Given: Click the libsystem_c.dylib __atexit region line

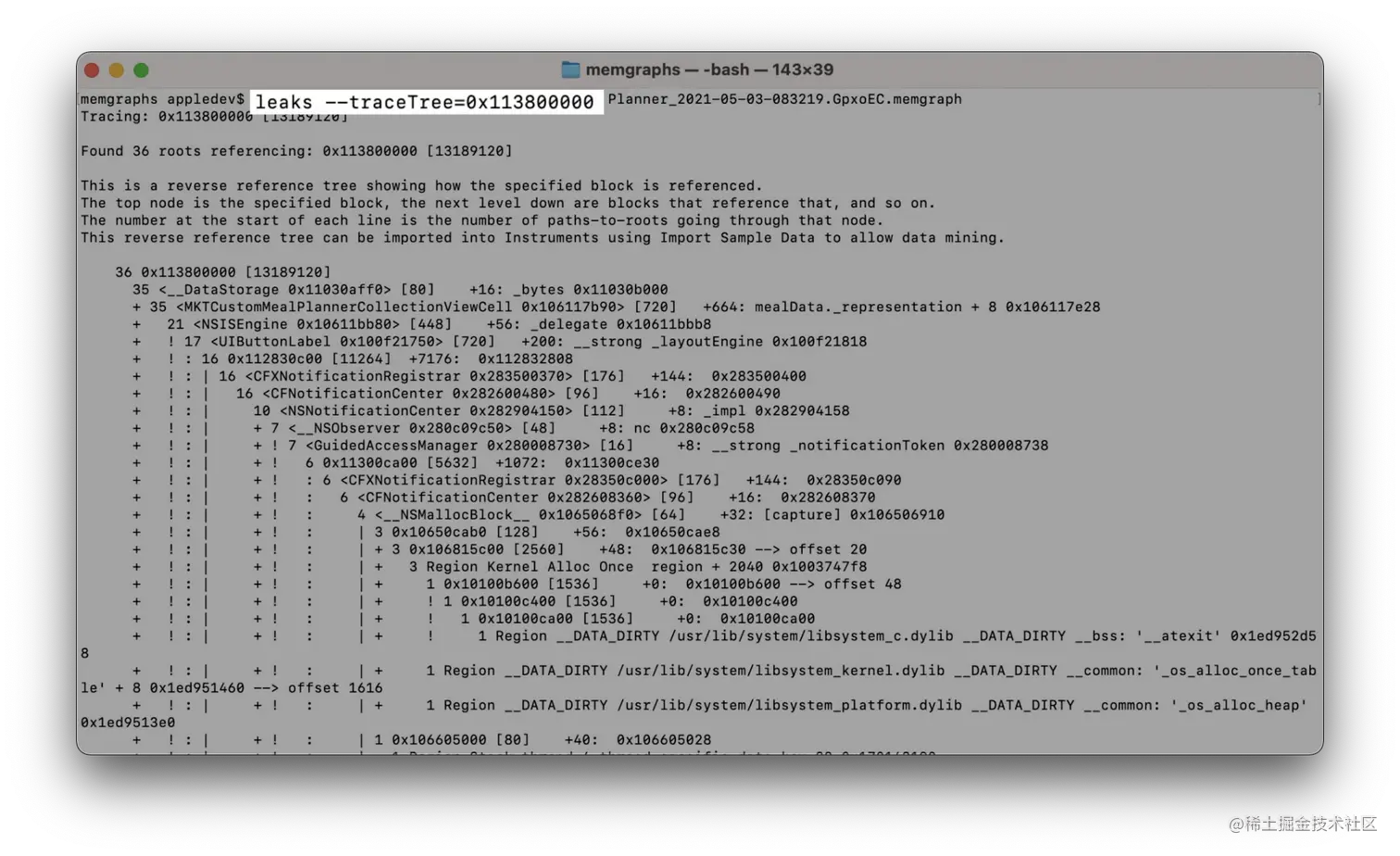Looking at the screenshot, I should pyautogui.click(x=896, y=636).
